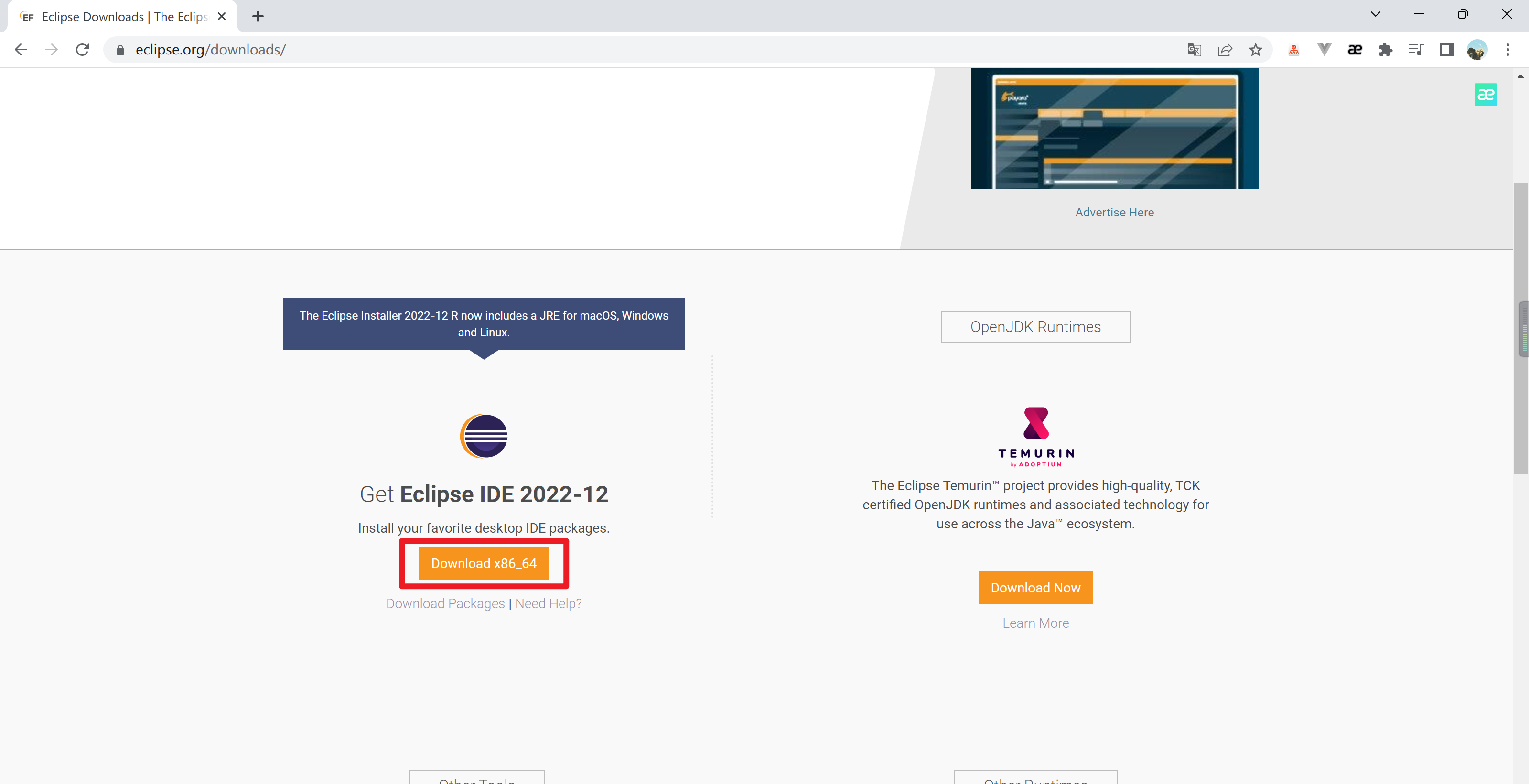Image resolution: width=1529 pixels, height=784 pixels.
Task: Click the Temurin by Adoptium logo
Action: pos(1036,438)
